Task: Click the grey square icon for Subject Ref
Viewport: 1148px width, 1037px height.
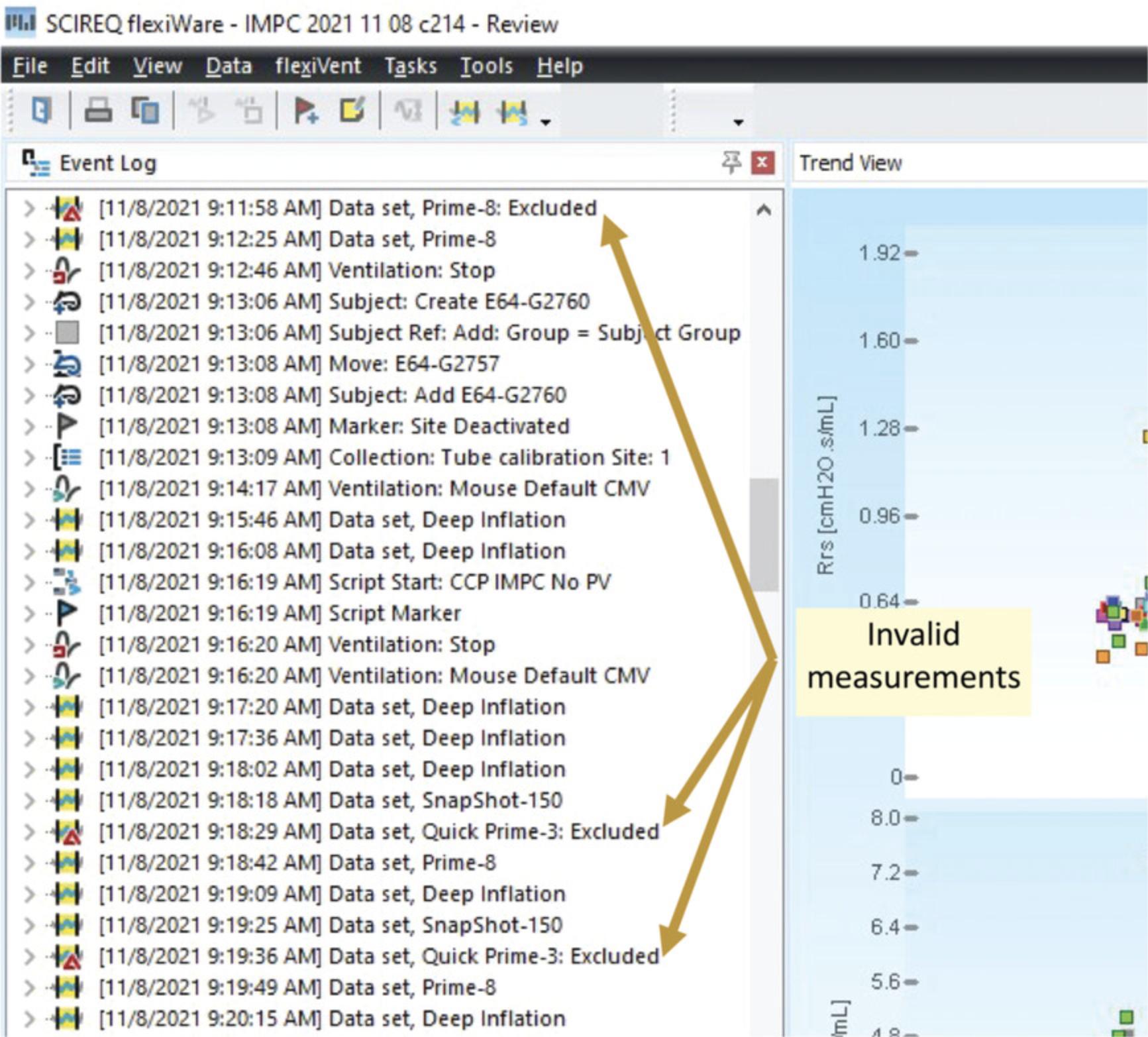Action: click(68, 333)
